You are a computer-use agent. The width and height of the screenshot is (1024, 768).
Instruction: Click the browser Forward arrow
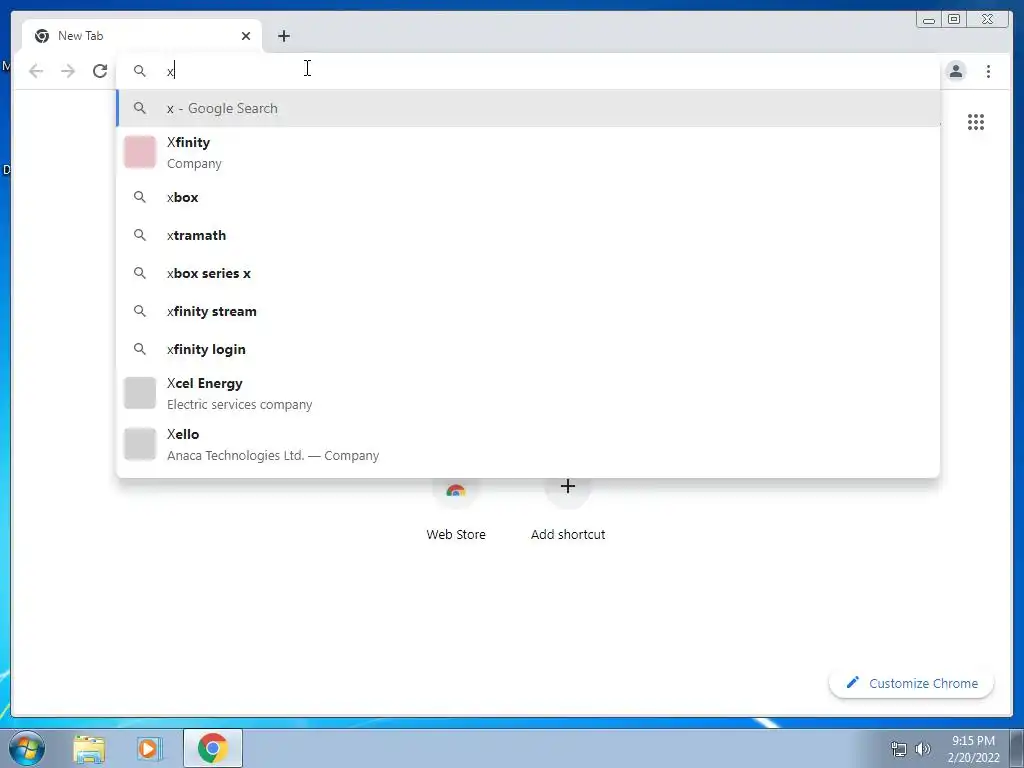68,71
